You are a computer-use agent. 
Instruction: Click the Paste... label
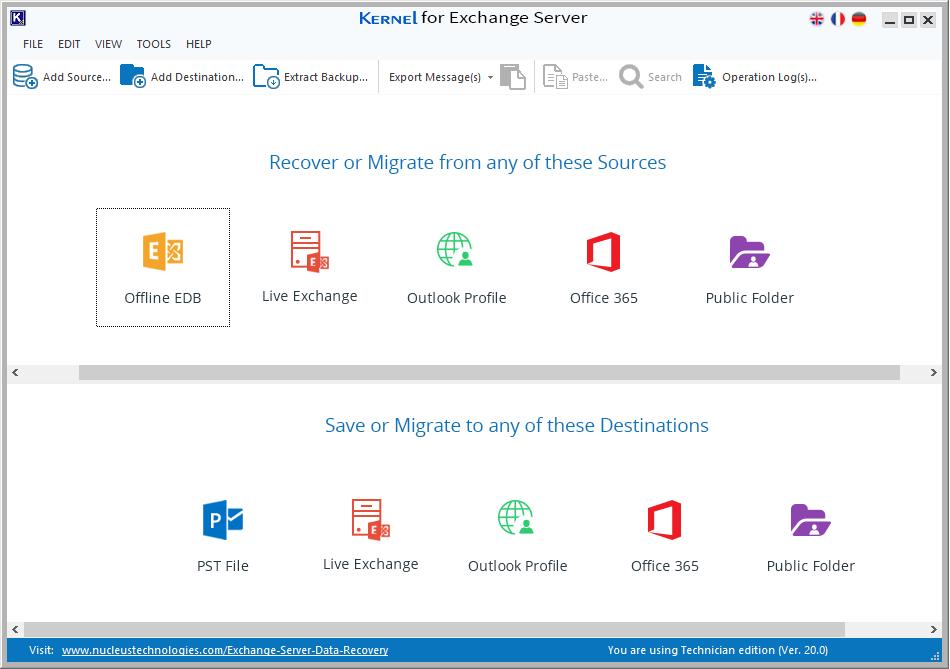(x=590, y=77)
